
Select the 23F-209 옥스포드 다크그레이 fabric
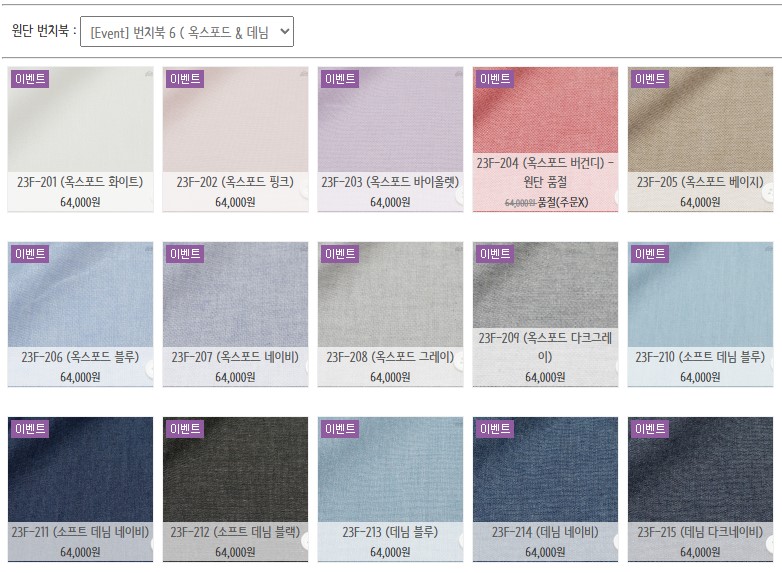(545, 314)
